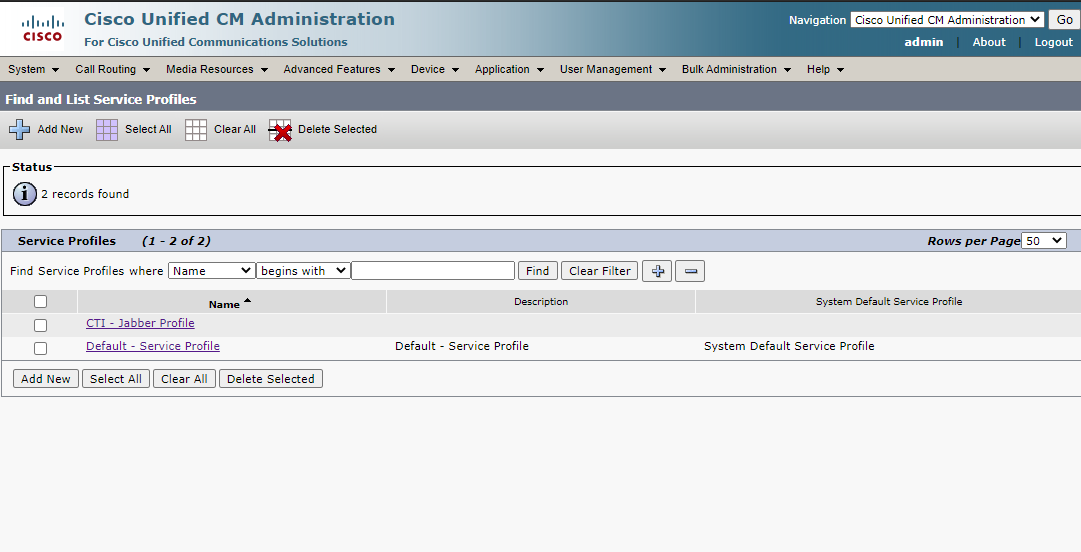Viewport: 1081px width, 552px height.
Task: Open the Rows per Page dropdown
Action: (x=1044, y=241)
